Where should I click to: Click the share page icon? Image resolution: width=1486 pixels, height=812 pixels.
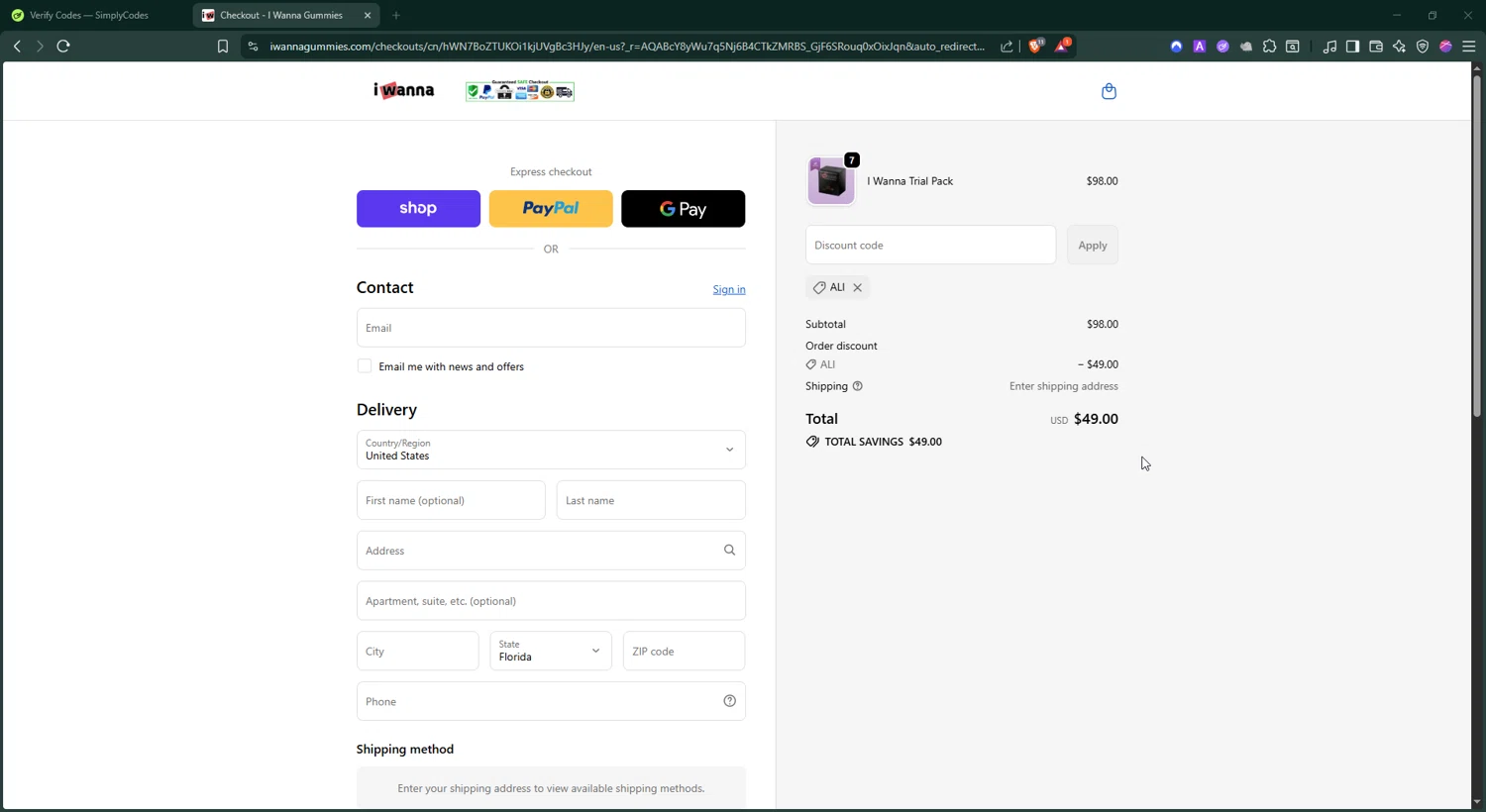[1007, 47]
